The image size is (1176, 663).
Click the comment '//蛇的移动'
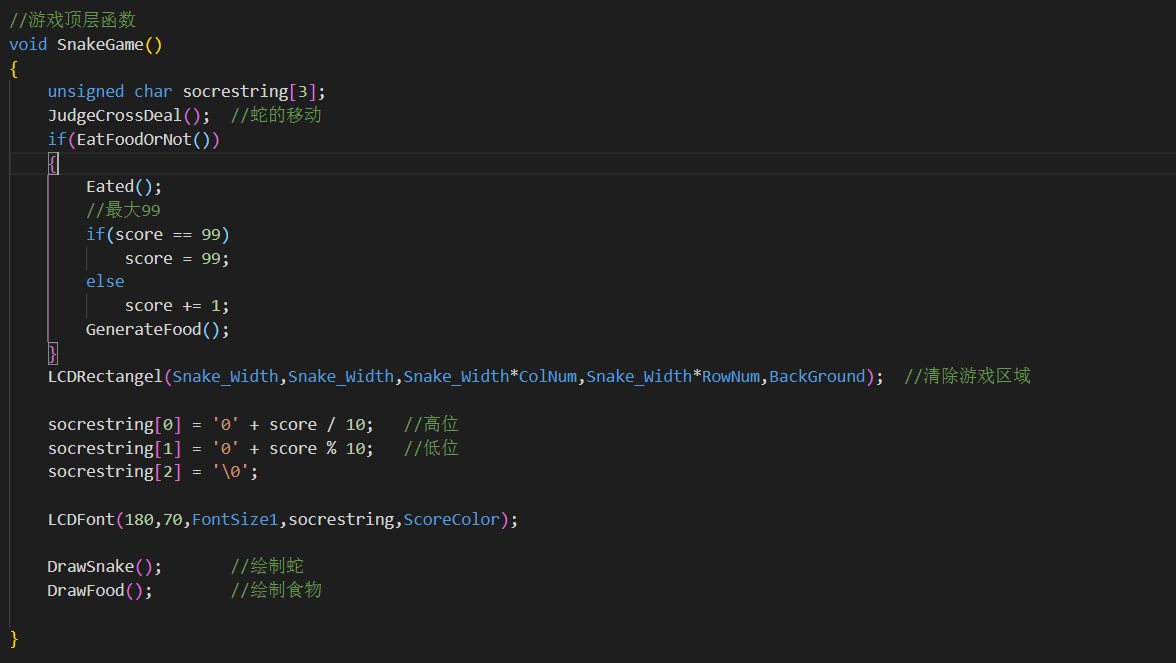point(276,116)
